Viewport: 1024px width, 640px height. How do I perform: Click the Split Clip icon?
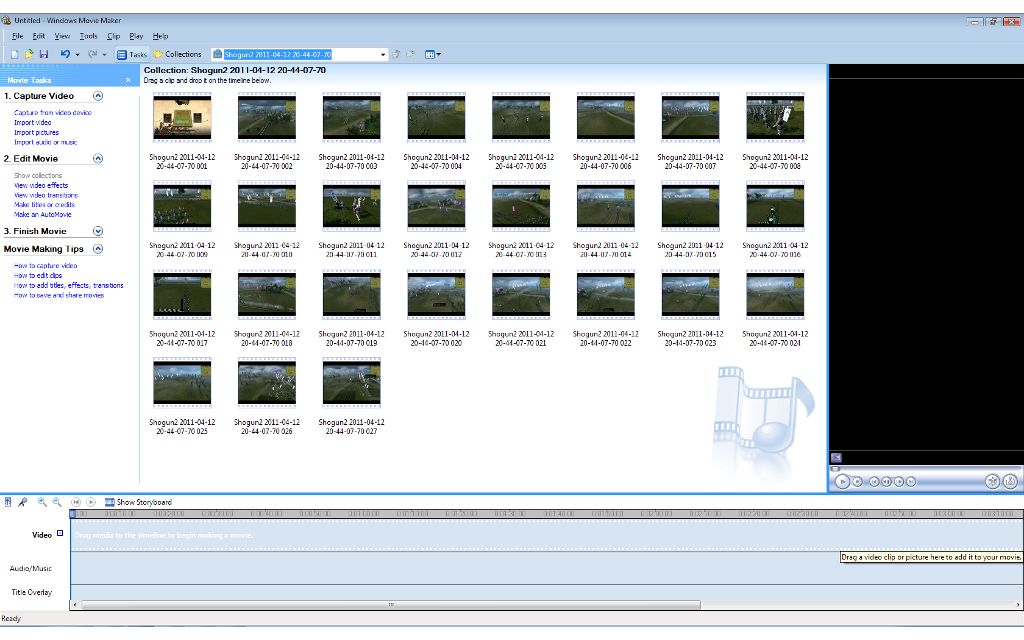tap(992, 482)
